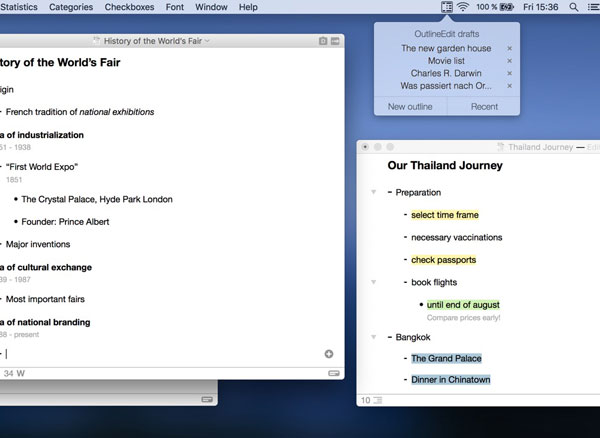Open Spotlight search magnifier icon

pos(573,7)
